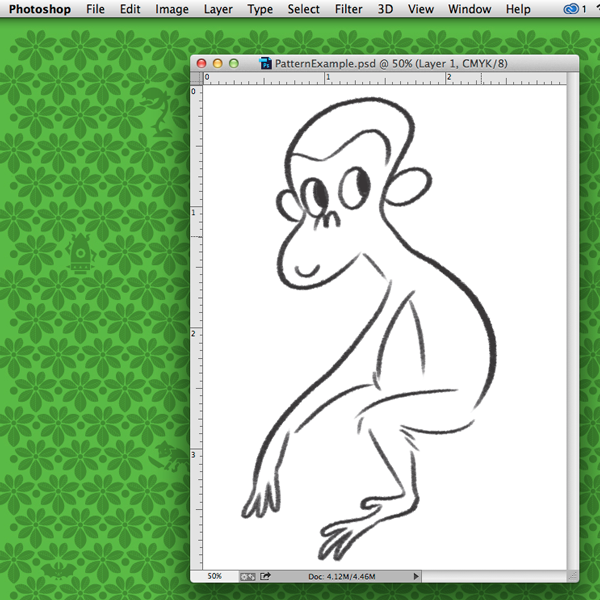Open the File menu
The image size is (600, 600).
coord(95,9)
